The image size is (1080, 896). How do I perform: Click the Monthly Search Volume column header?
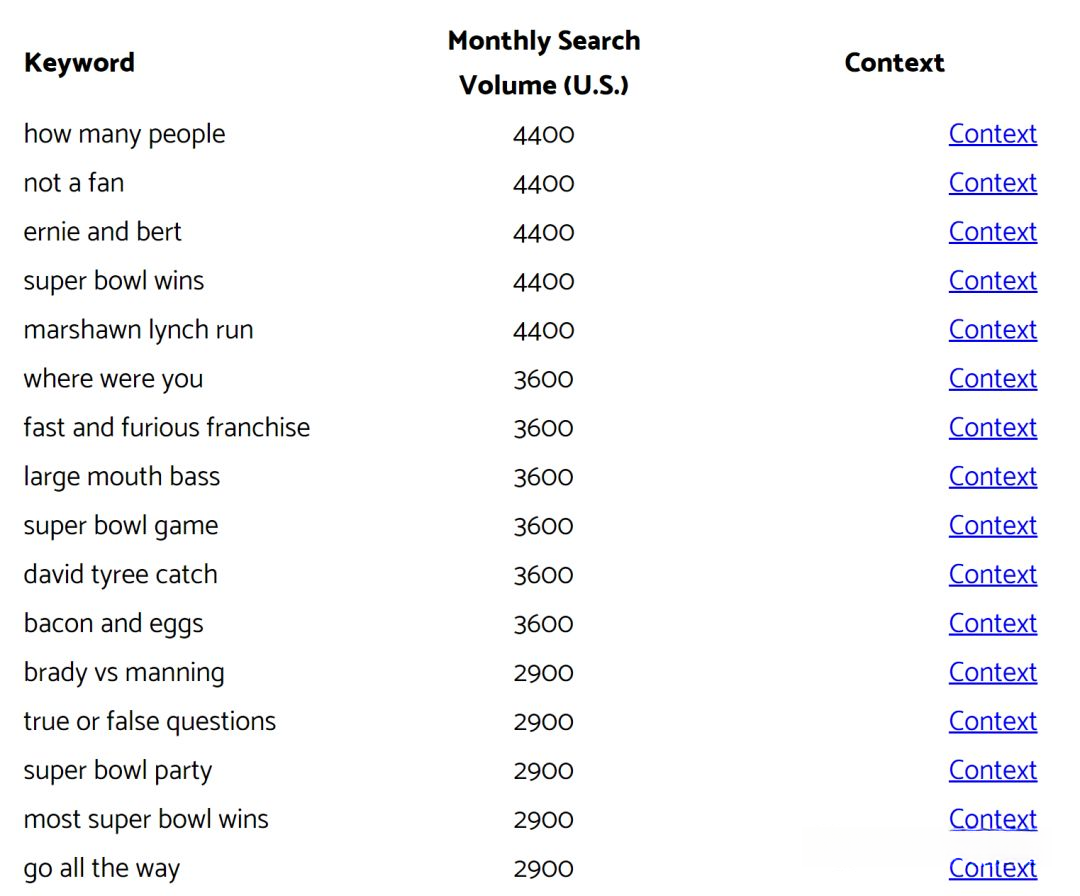544,62
